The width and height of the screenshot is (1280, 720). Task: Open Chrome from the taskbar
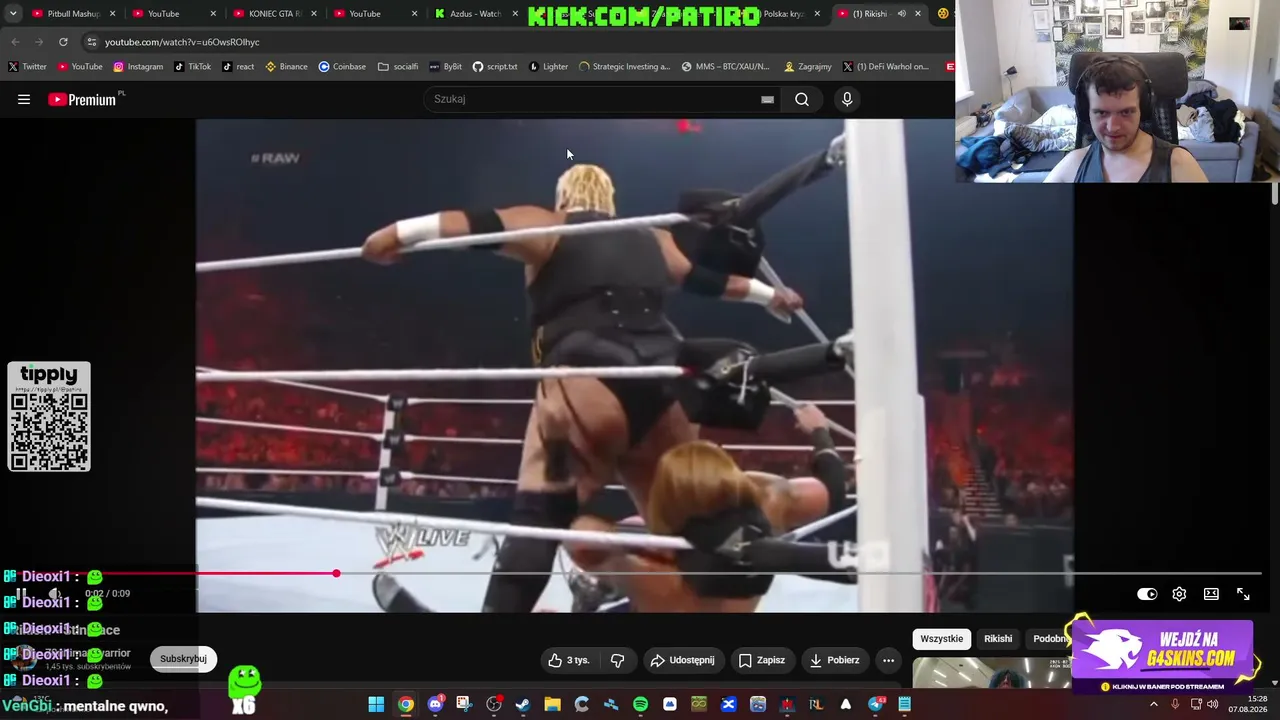click(405, 704)
